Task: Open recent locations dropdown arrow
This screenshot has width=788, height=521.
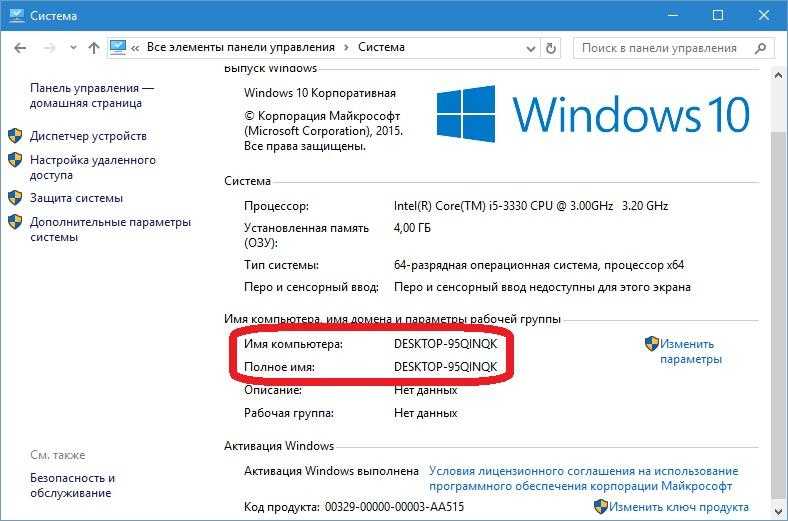Action: tap(73, 48)
